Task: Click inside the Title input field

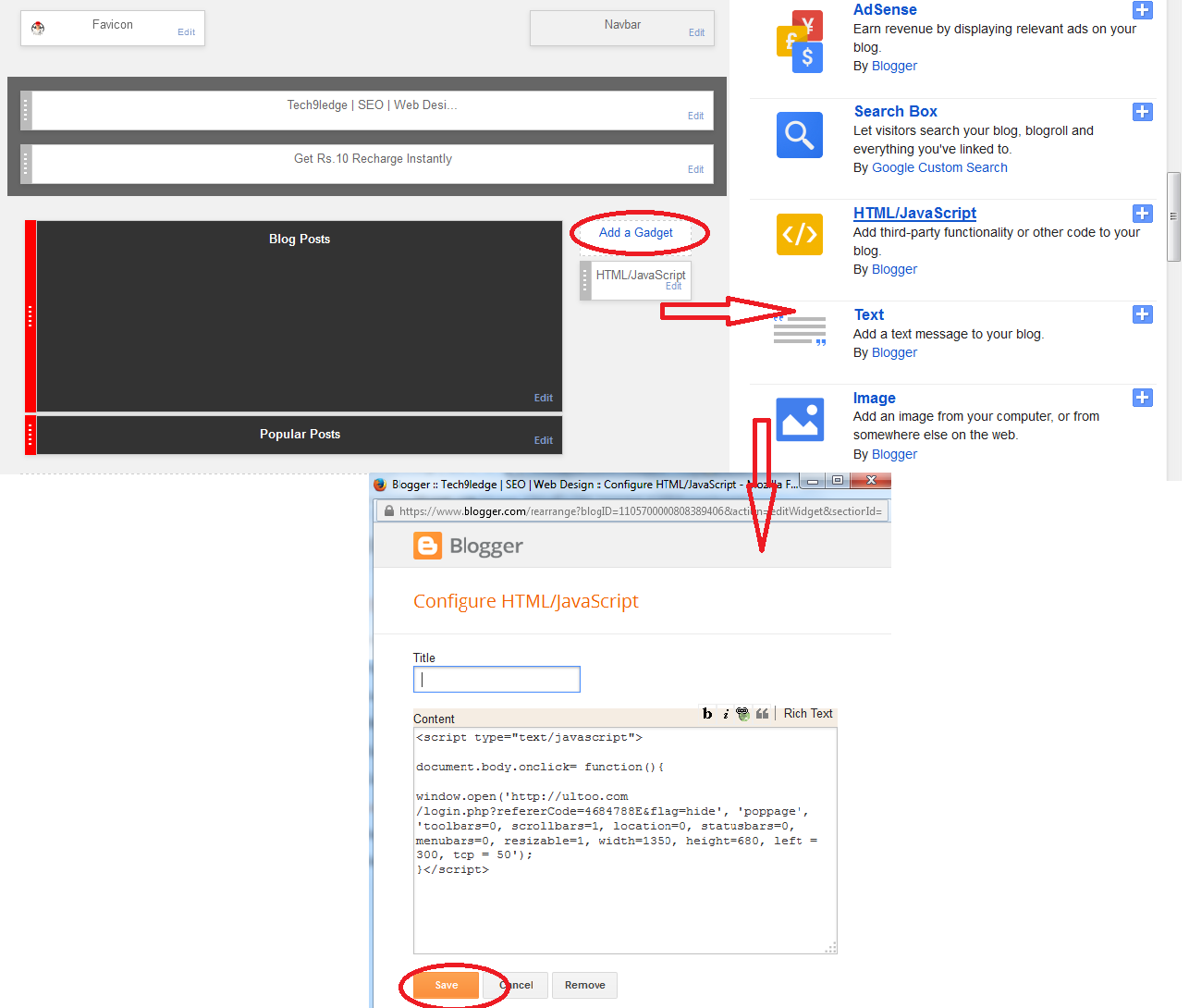Action: click(496, 679)
